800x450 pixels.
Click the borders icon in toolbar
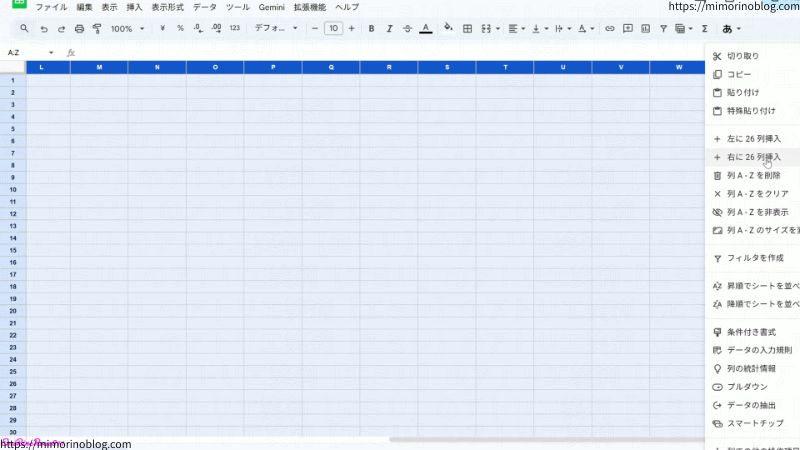click(467, 29)
